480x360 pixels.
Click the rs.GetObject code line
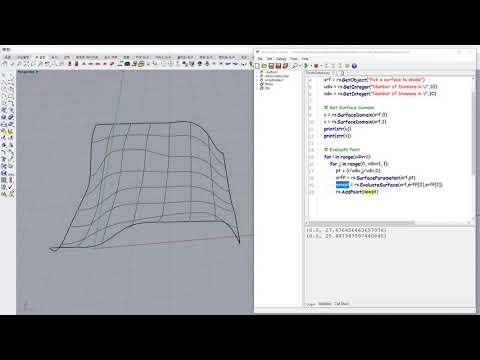(374, 80)
